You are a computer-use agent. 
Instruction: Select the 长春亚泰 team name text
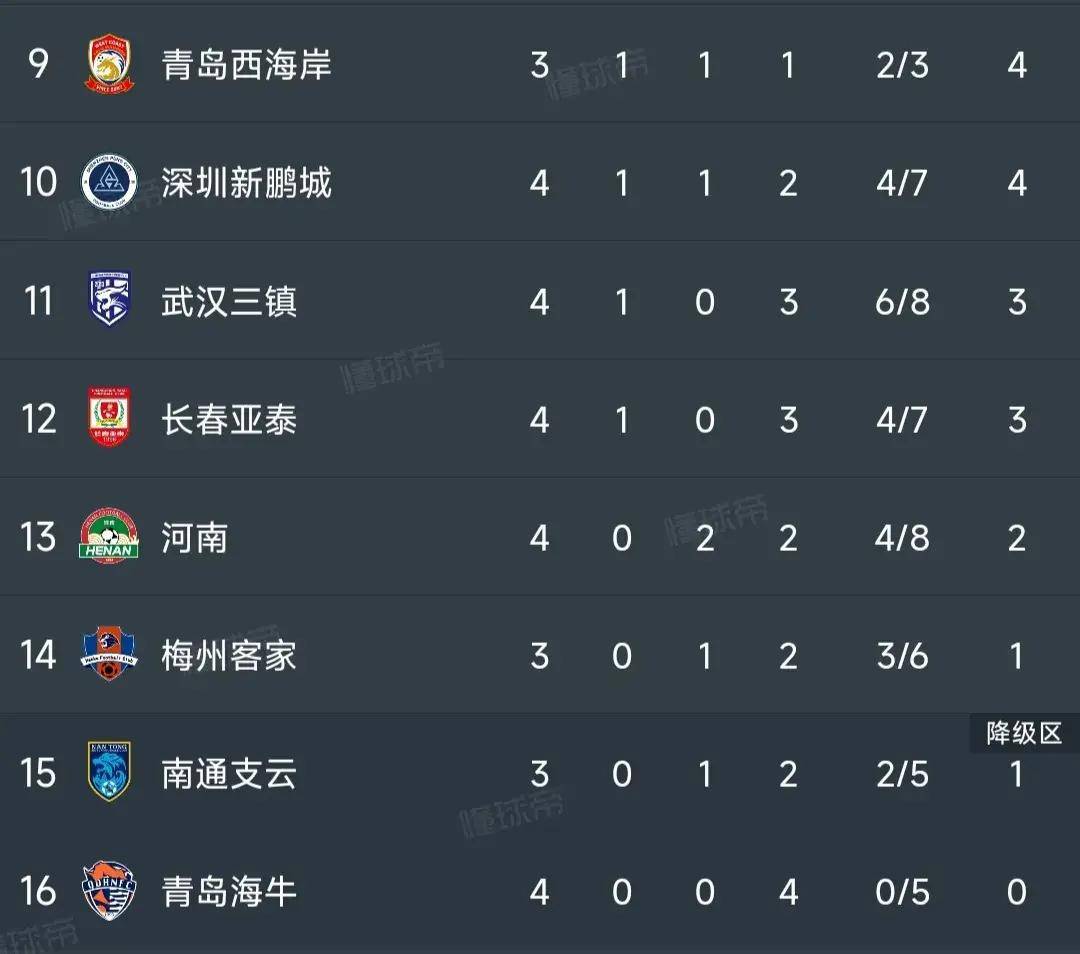pos(229,419)
